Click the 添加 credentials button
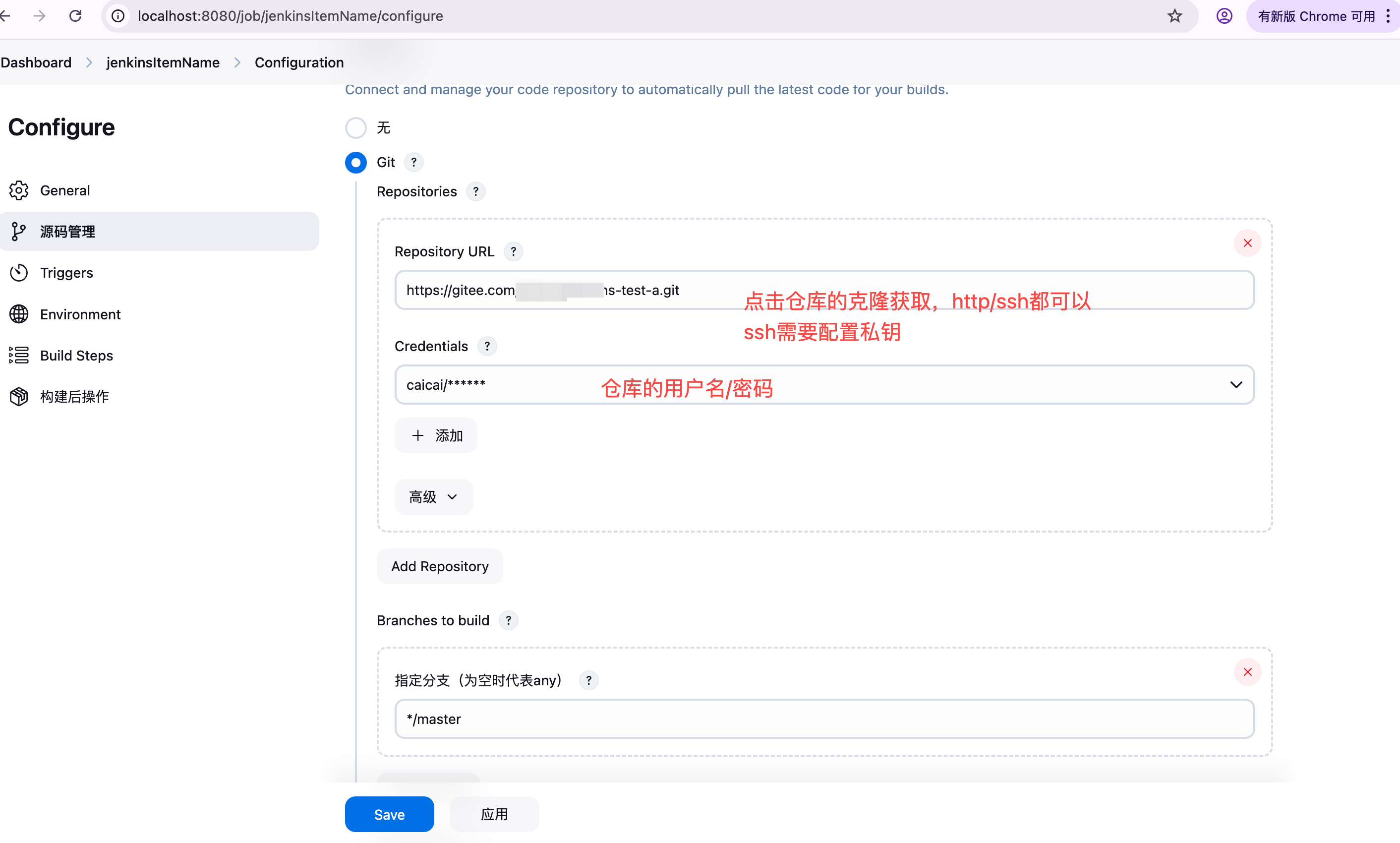This screenshot has height=843, width=1400. pos(435,436)
